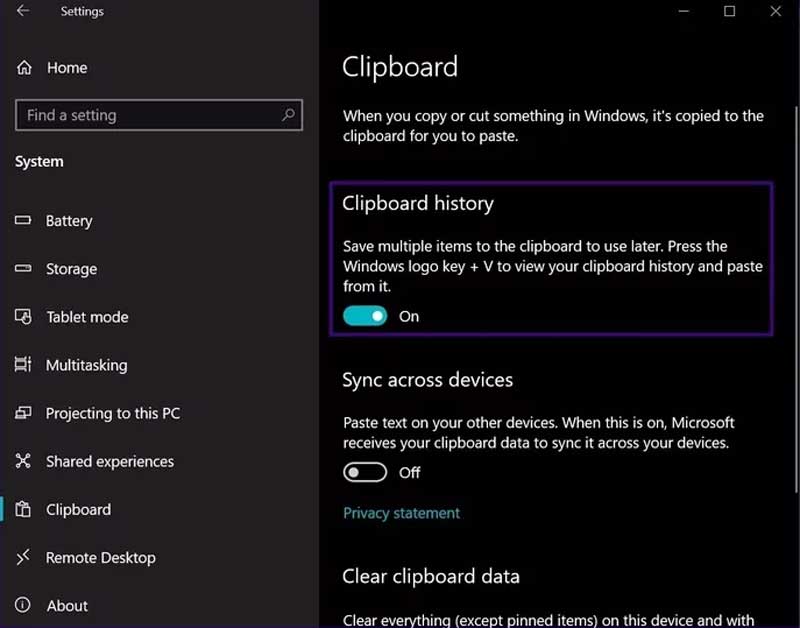Viewport: 800px width, 628px height.
Task: Open the Storage settings page
Action: [71, 268]
